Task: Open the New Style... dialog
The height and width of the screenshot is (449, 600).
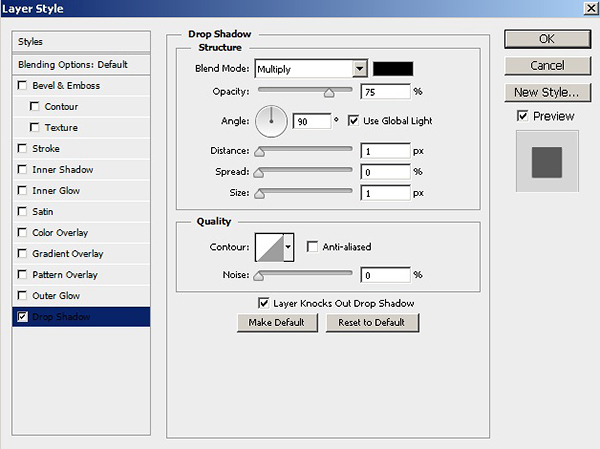Action: click(x=548, y=92)
